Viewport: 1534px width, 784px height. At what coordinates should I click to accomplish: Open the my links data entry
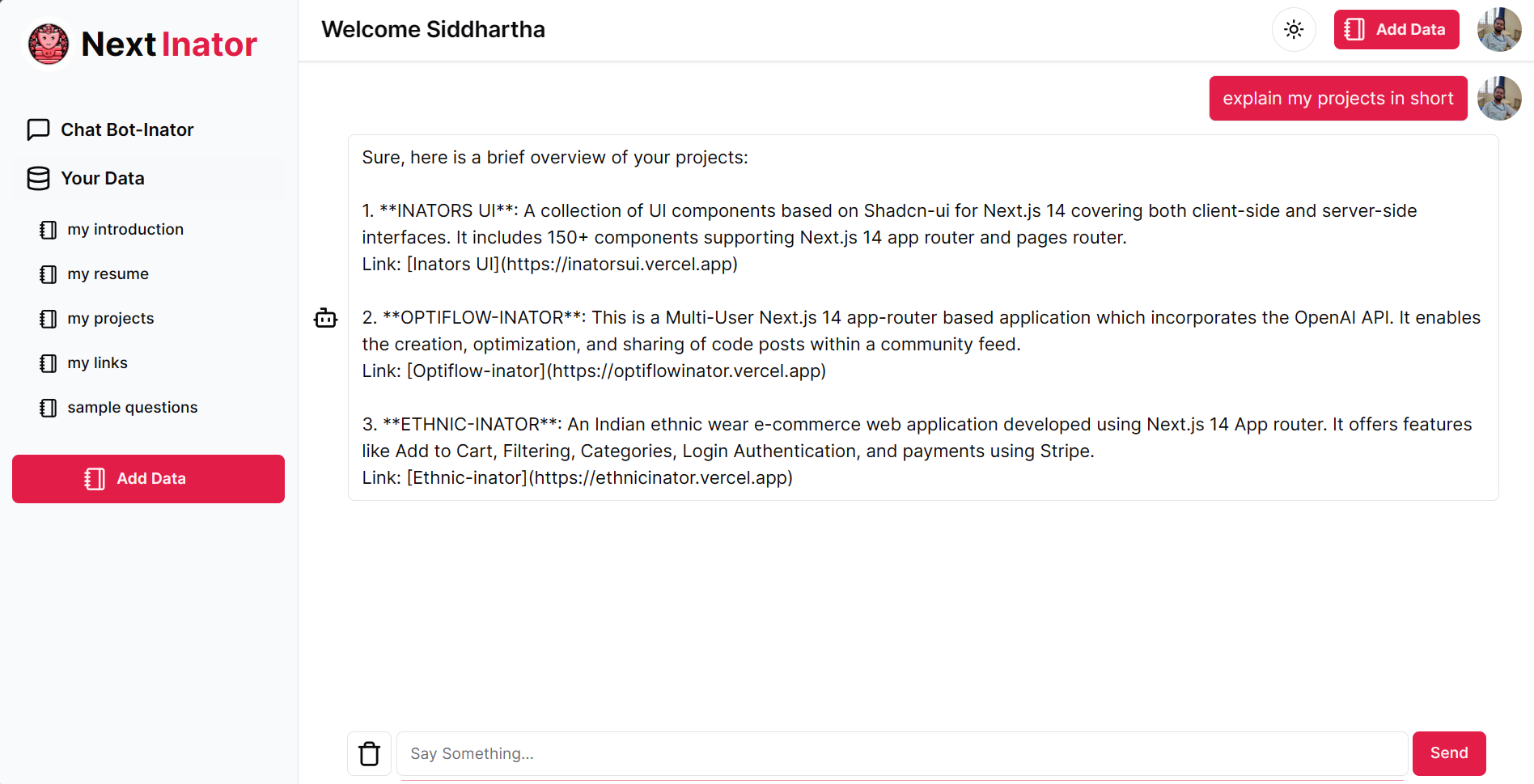(98, 363)
